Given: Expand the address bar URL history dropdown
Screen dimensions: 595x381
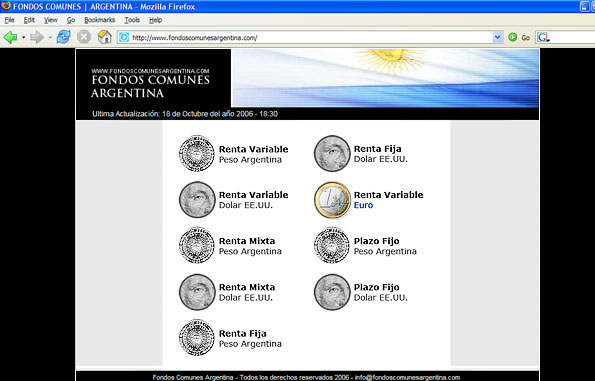Looking at the screenshot, I should click(497, 37).
